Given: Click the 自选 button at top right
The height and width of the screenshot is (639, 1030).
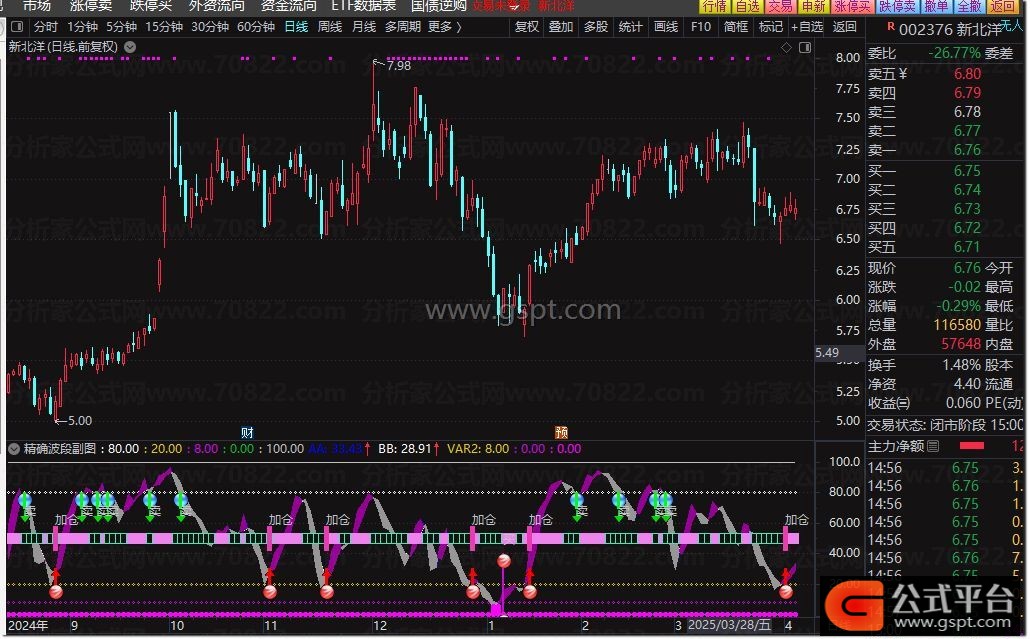Looking at the screenshot, I should click(748, 7).
